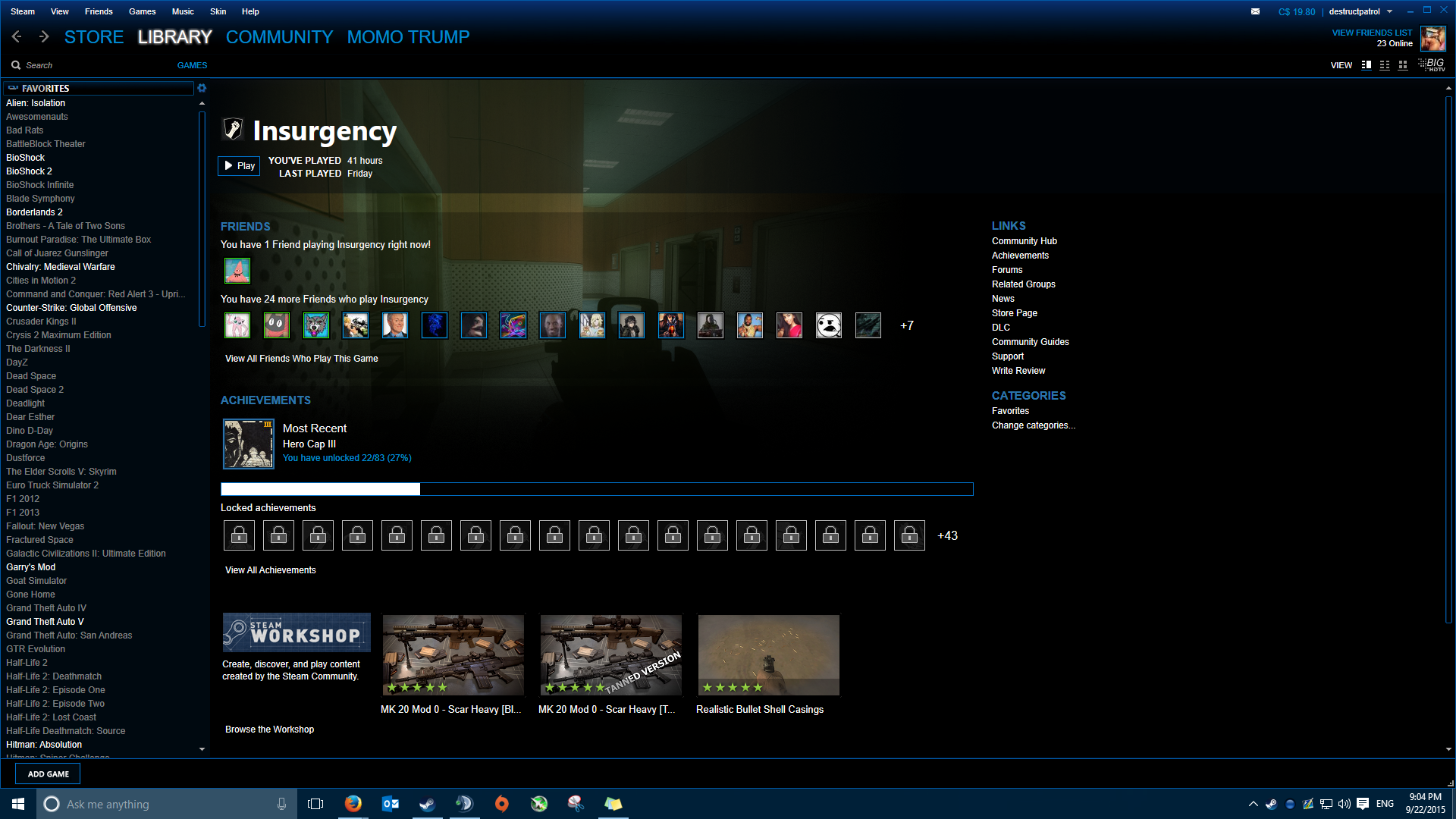Switch to the COMMUNITY tab
This screenshot has width=1456, height=819.
[279, 37]
